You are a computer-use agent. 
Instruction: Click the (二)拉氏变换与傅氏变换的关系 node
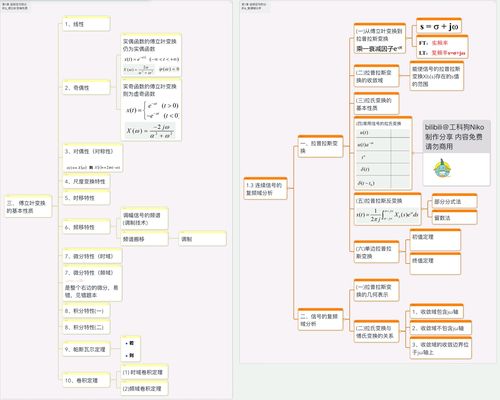(x=376, y=332)
